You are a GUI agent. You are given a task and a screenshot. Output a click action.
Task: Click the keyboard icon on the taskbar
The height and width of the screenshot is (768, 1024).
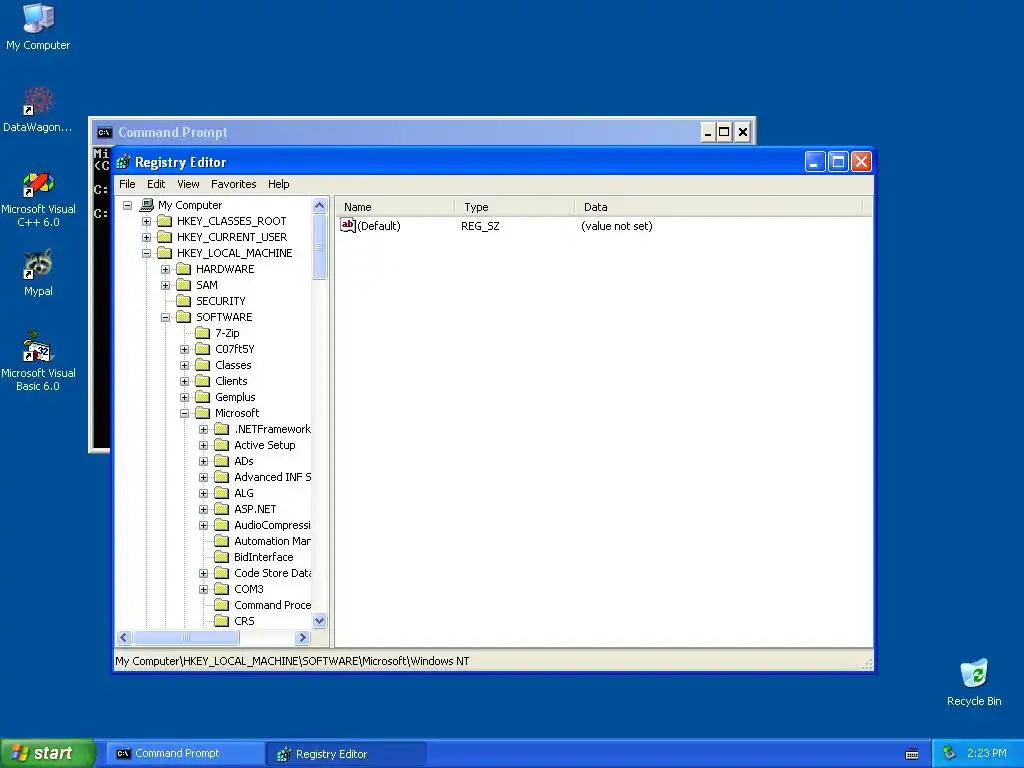(912, 754)
